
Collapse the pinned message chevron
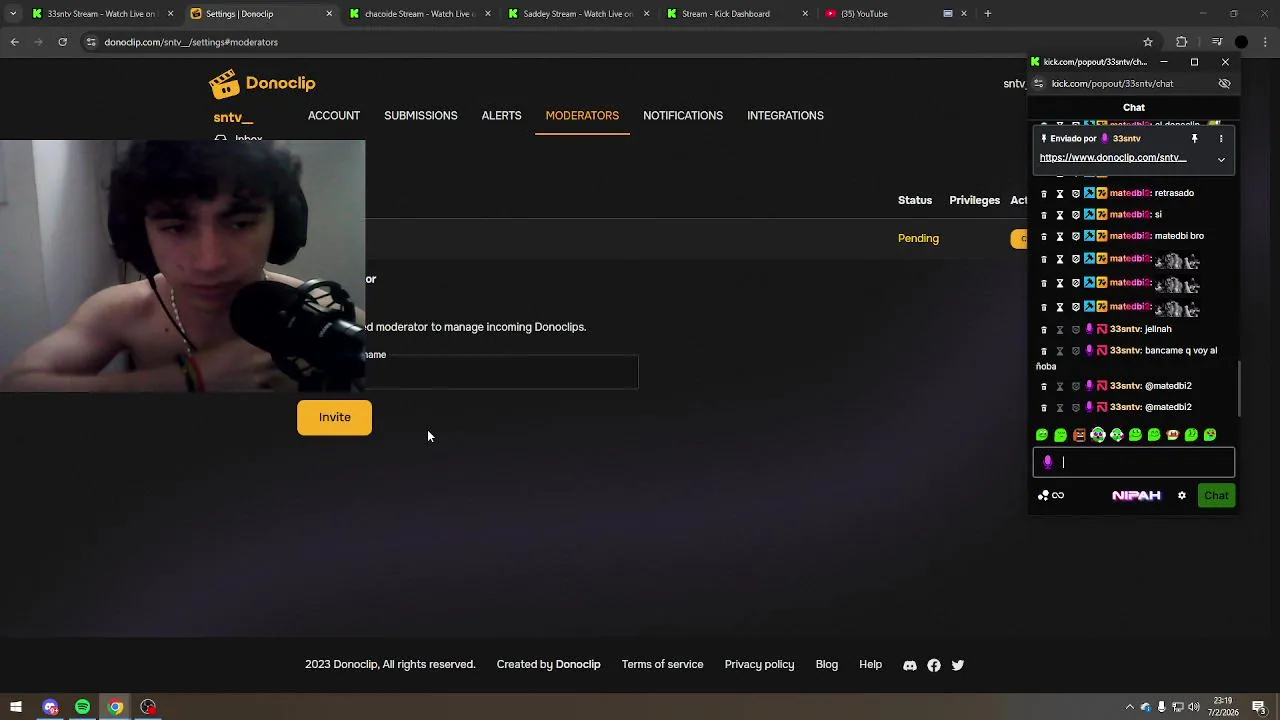[1221, 159]
